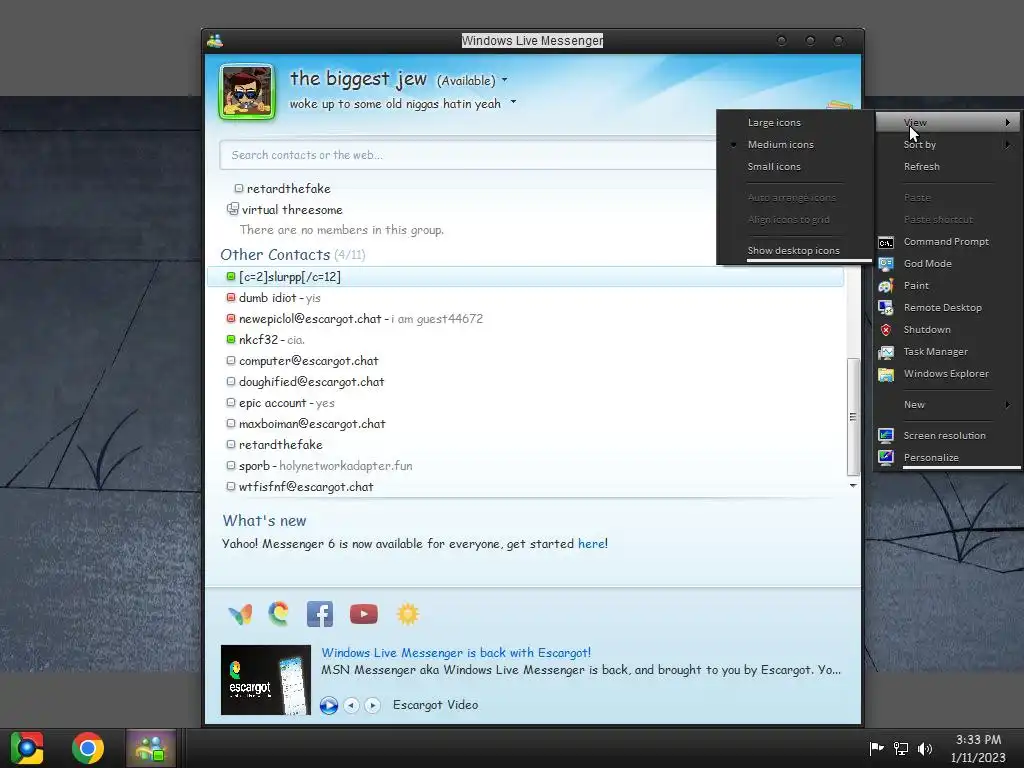
Task: Click the Messenger taskbar button
Action: (x=151, y=748)
